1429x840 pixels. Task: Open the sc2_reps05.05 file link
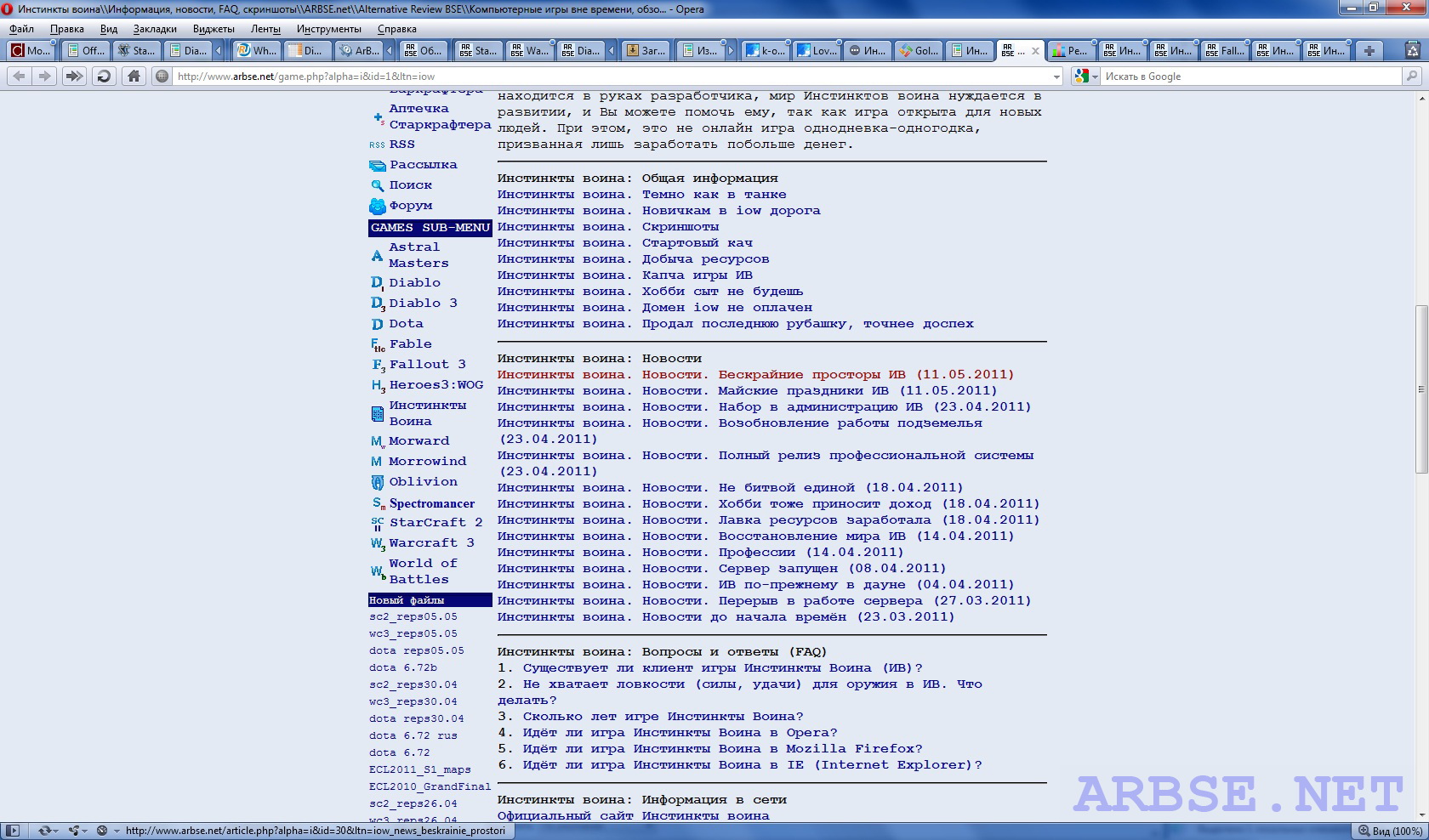413,617
